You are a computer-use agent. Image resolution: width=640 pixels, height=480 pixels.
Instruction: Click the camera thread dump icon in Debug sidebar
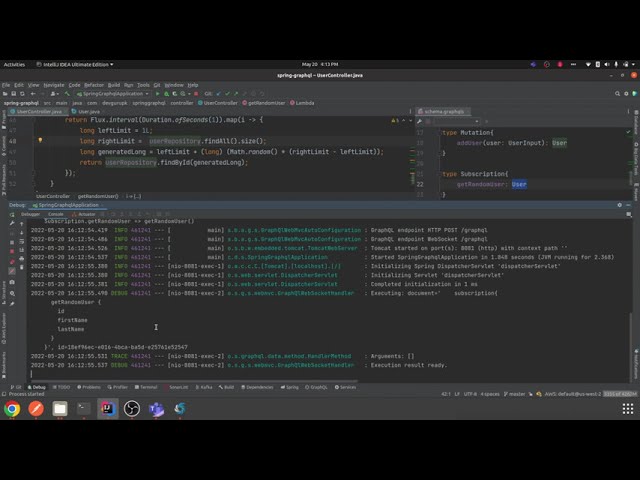pyautogui.click(x=12, y=282)
